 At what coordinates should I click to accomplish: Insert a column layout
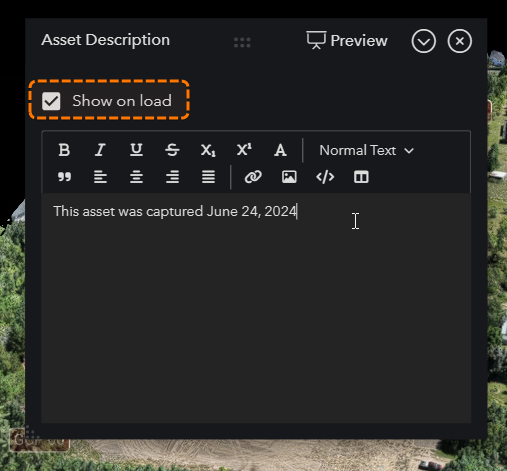[361, 177]
